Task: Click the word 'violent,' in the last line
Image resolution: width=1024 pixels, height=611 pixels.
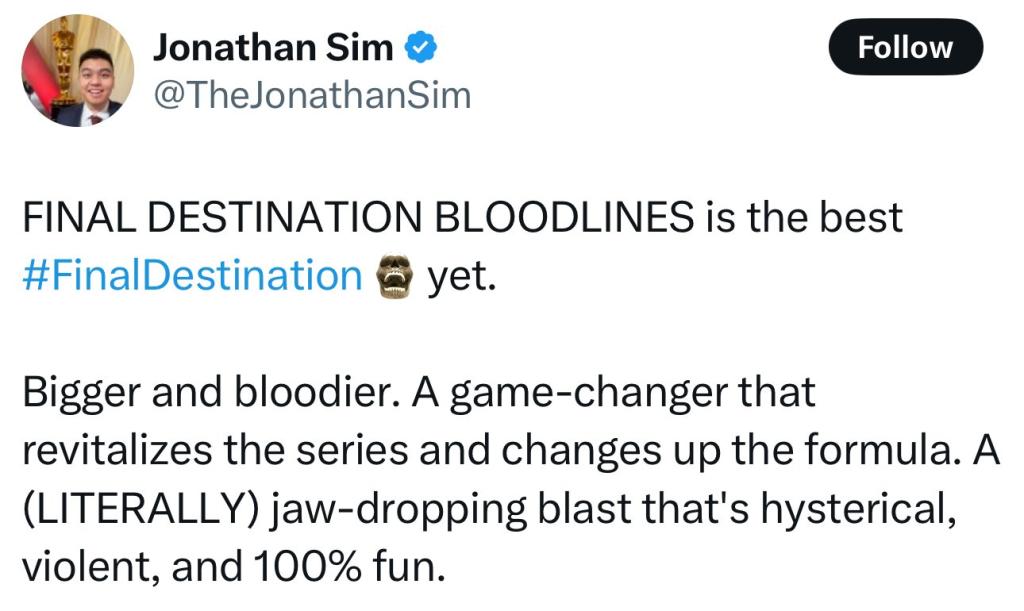Action: pyautogui.click(x=91, y=567)
